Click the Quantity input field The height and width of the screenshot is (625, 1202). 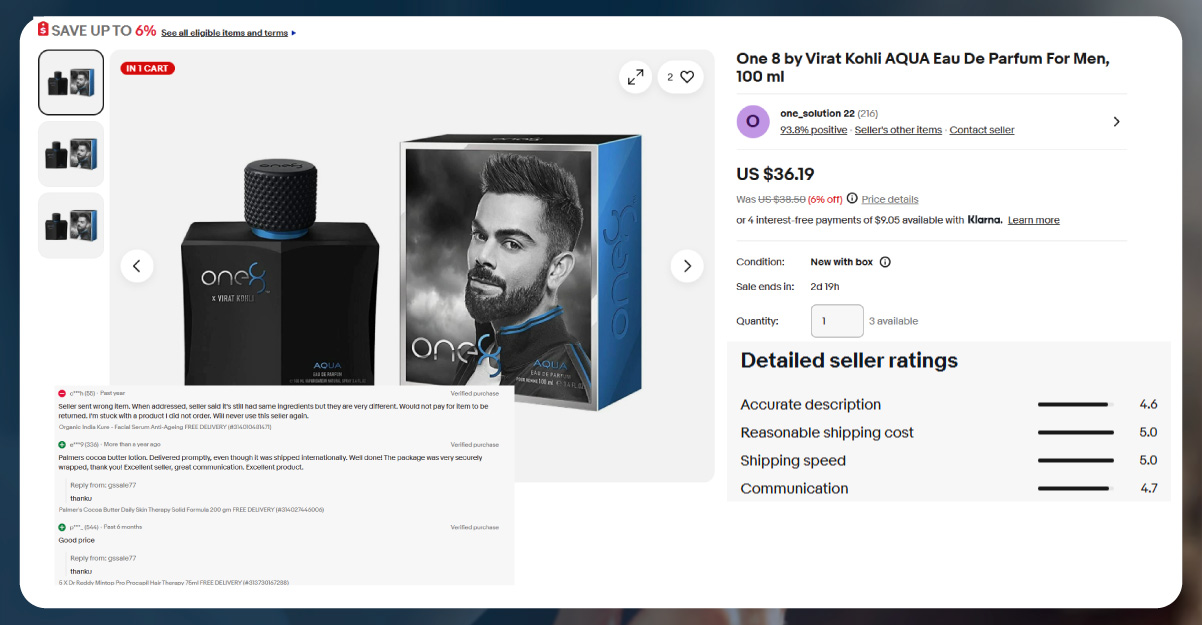click(837, 320)
